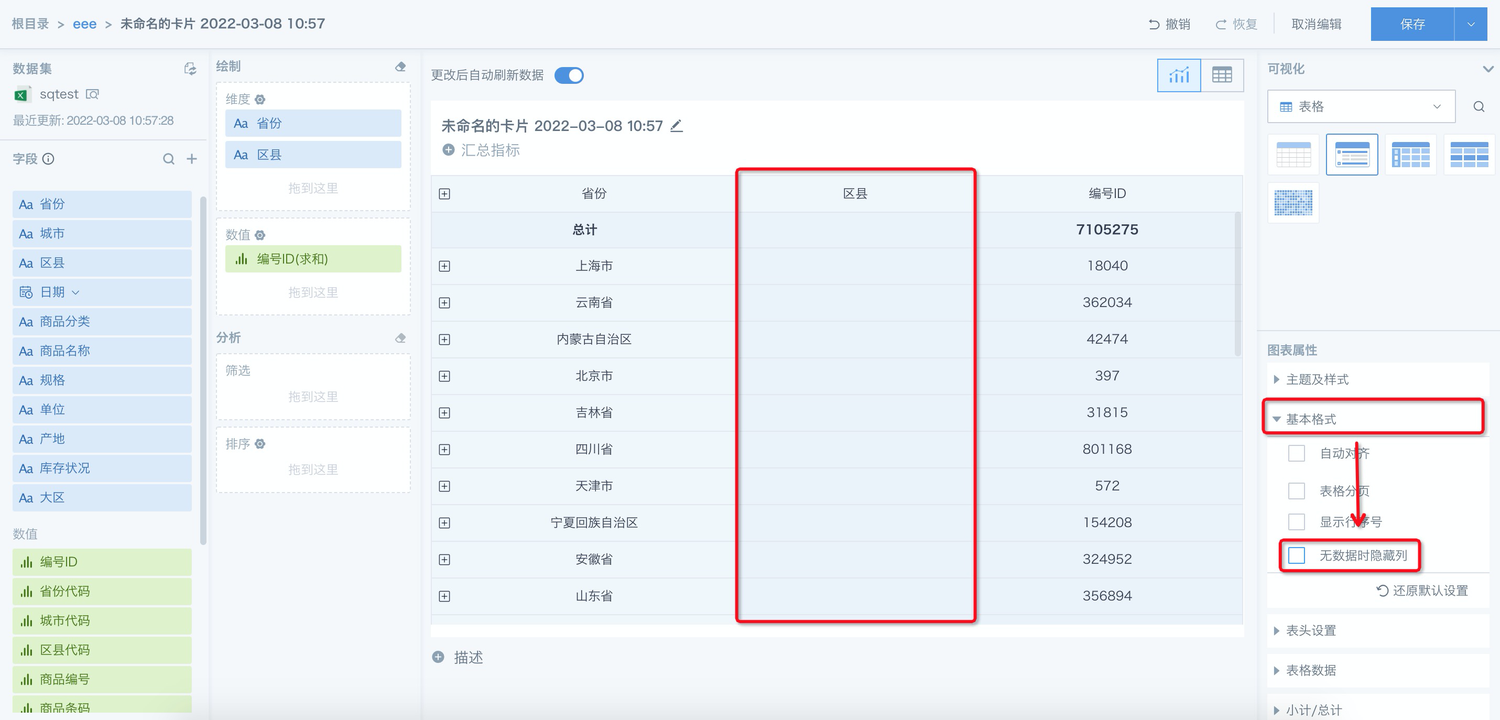Image resolution: width=1500 pixels, height=720 pixels.
Task: Tick the 自动对齐 checkbox
Action: coord(1297,453)
